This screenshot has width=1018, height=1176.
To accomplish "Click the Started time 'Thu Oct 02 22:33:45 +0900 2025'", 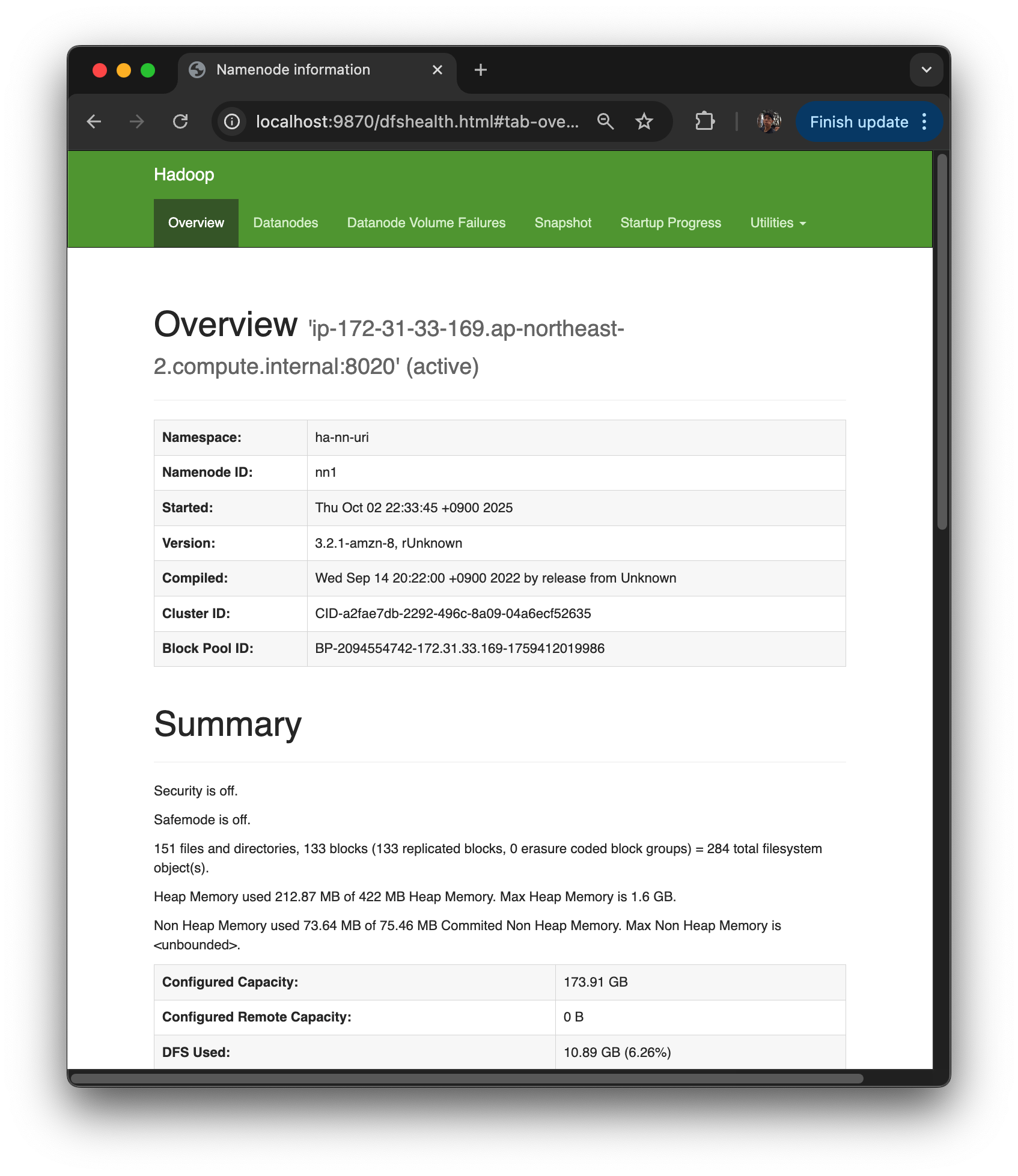I will tap(414, 508).
